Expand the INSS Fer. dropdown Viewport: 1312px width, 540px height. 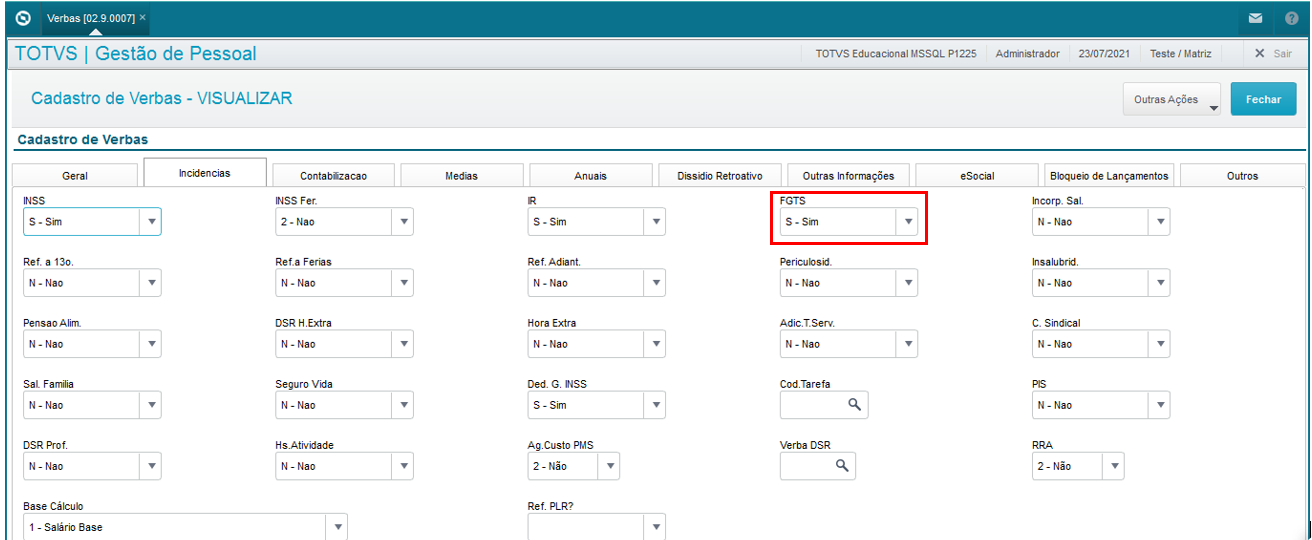pyautogui.click(x=404, y=222)
